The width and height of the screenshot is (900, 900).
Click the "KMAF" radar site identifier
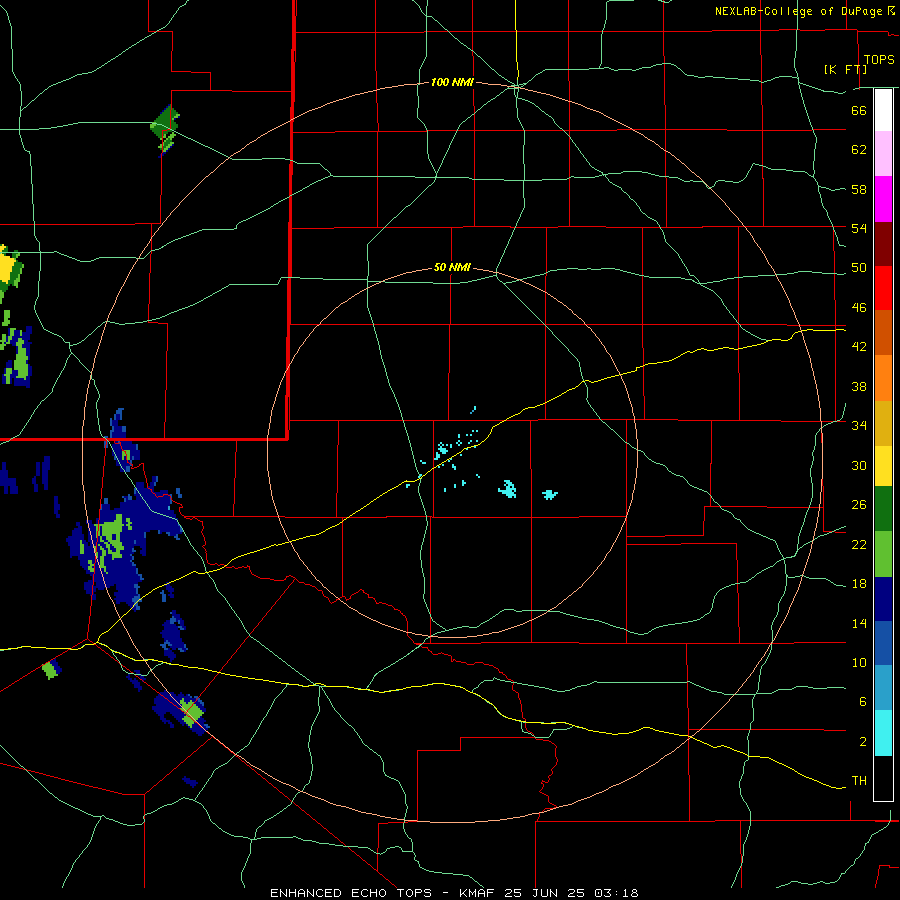click(477, 893)
